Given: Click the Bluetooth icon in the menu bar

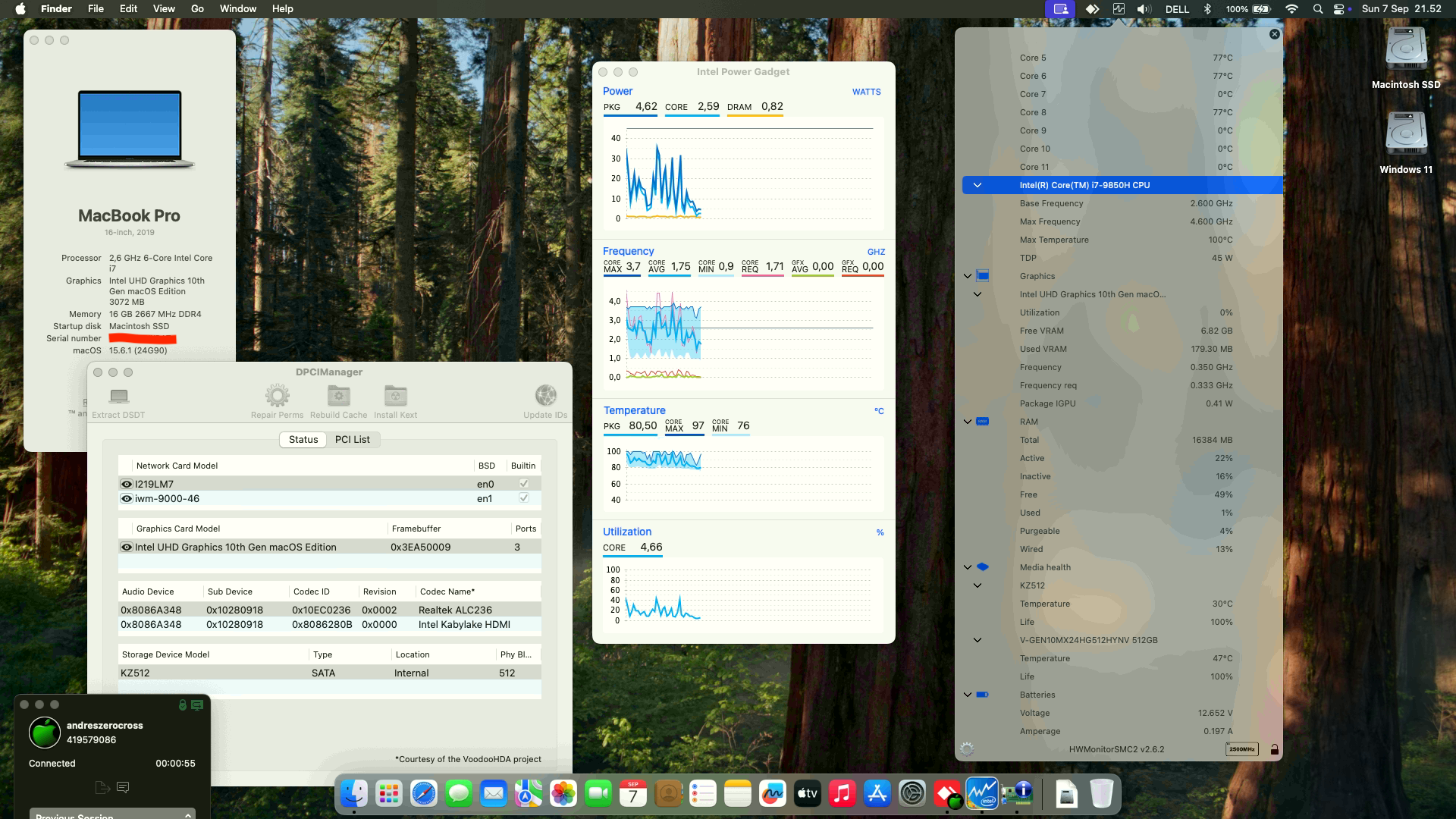Looking at the screenshot, I should pyautogui.click(x=1208, y=9).
